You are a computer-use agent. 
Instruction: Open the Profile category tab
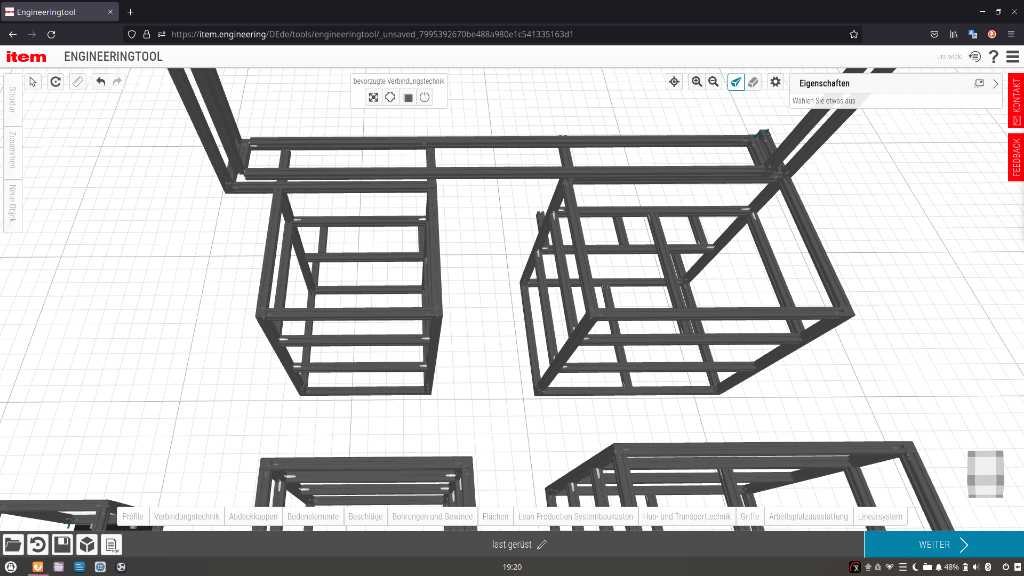tap(133, 517)
